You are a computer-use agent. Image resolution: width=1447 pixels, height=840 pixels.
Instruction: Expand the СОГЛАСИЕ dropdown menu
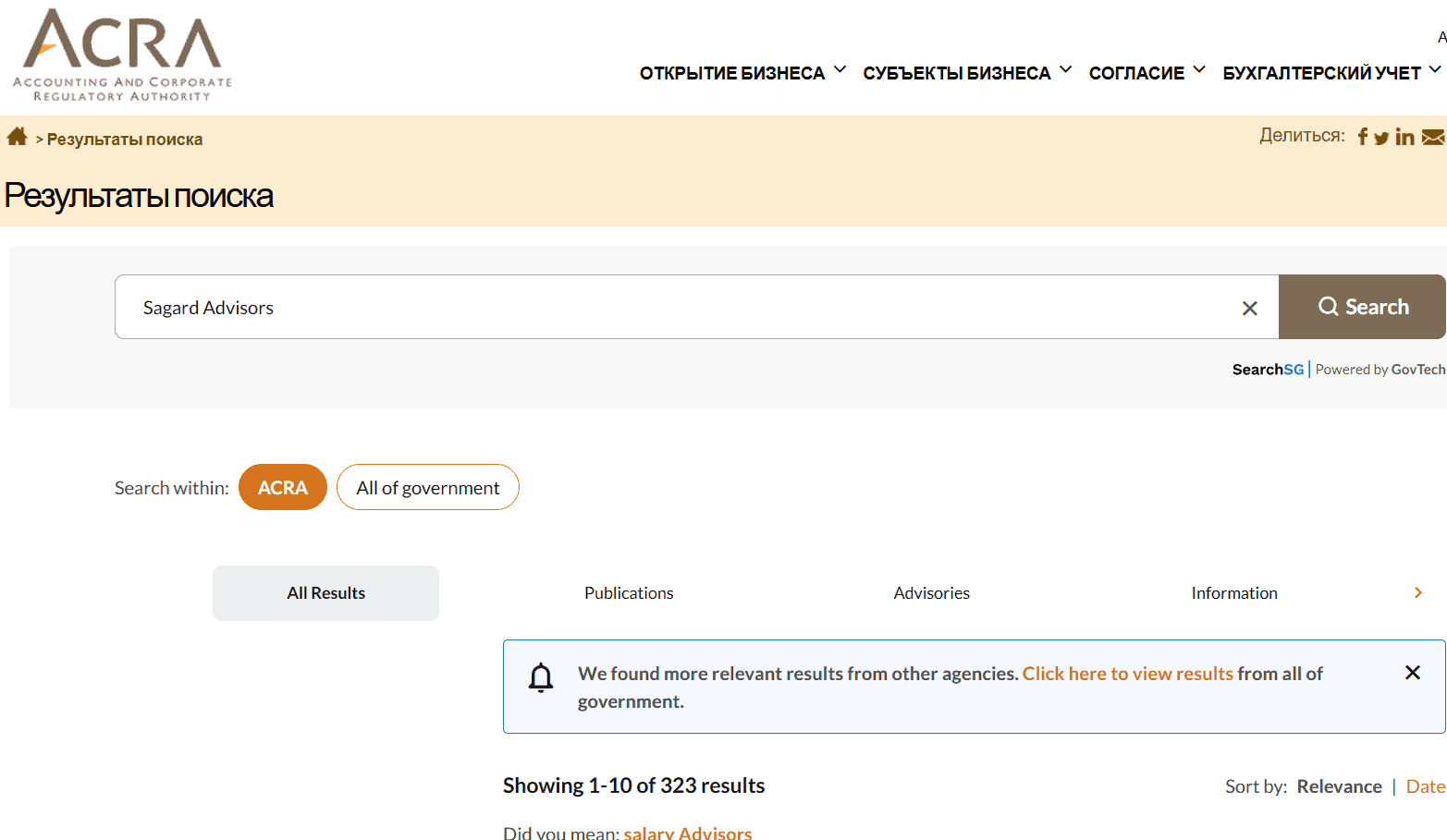pos(1147,73)
